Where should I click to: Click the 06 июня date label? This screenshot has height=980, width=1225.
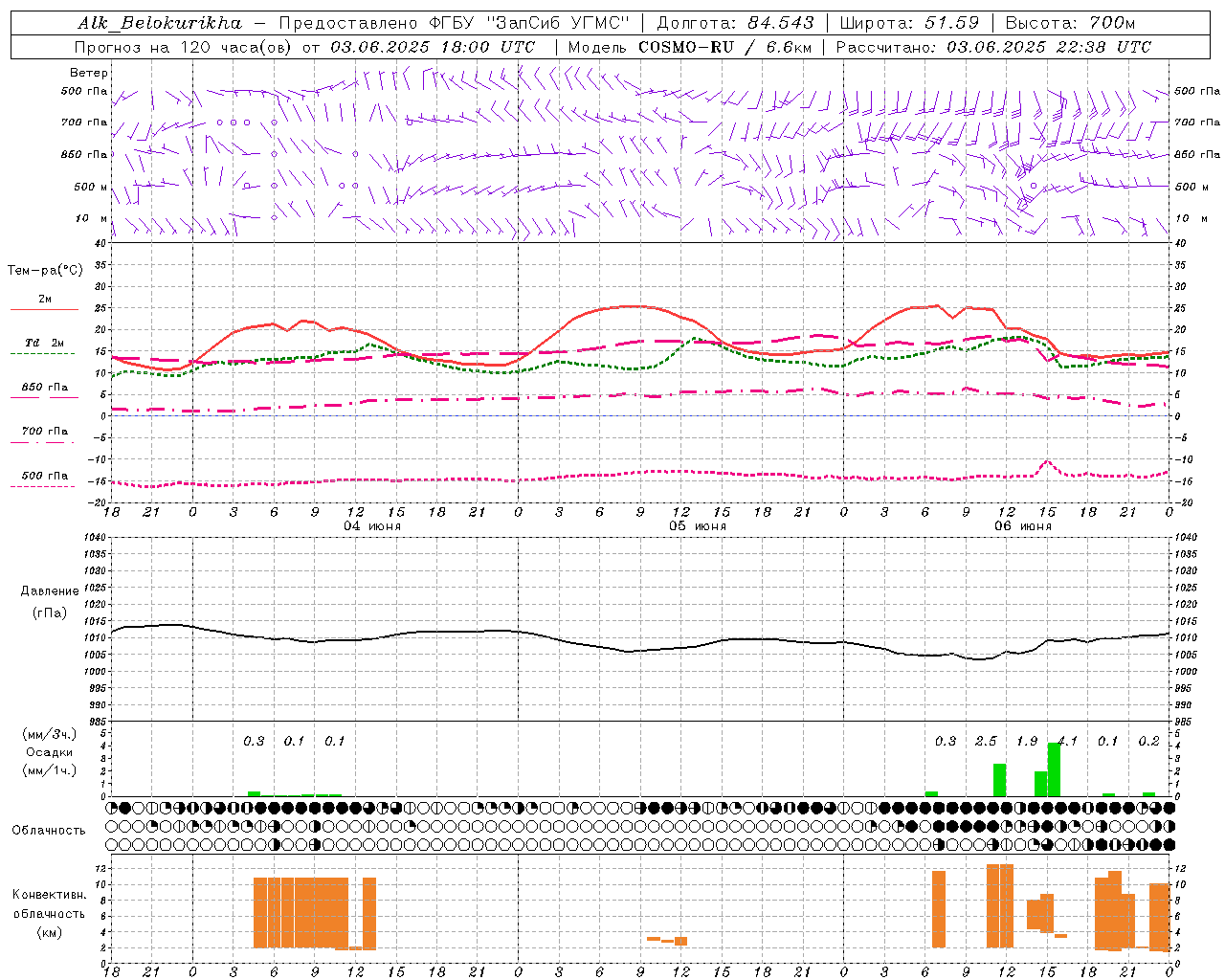click(1023, 526)
